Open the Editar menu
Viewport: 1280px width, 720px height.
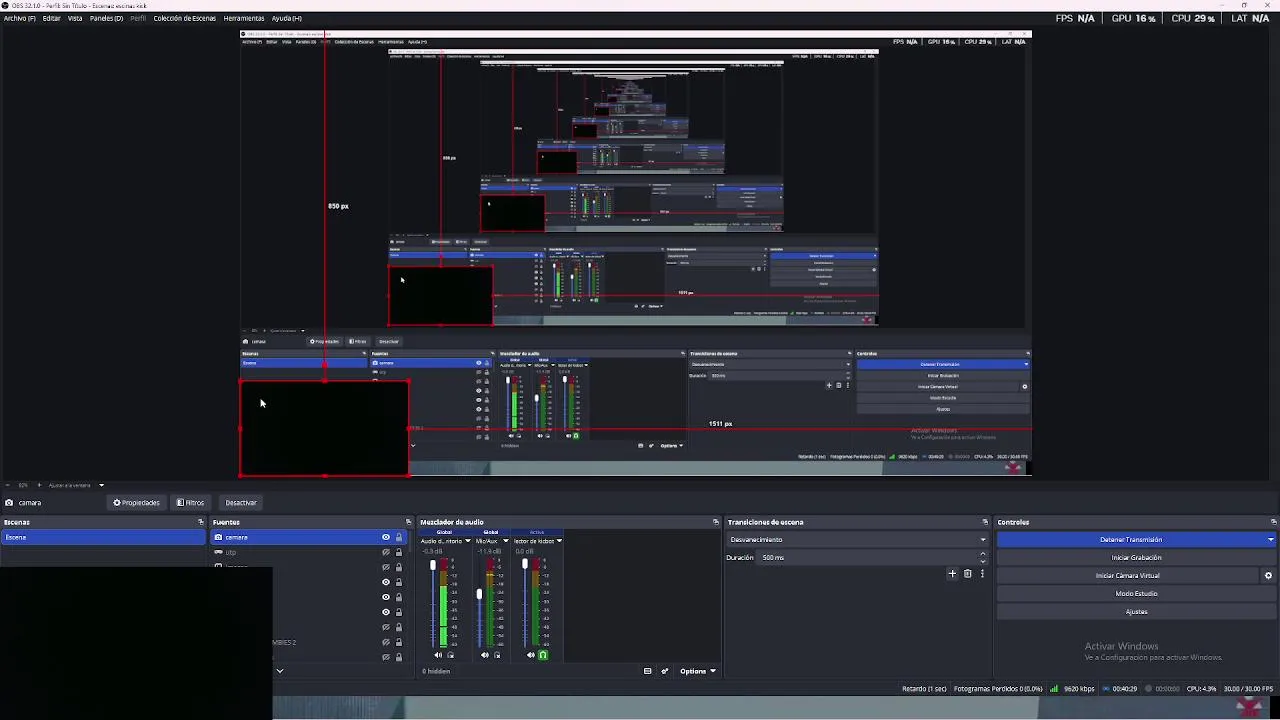(x=51, y=18)
